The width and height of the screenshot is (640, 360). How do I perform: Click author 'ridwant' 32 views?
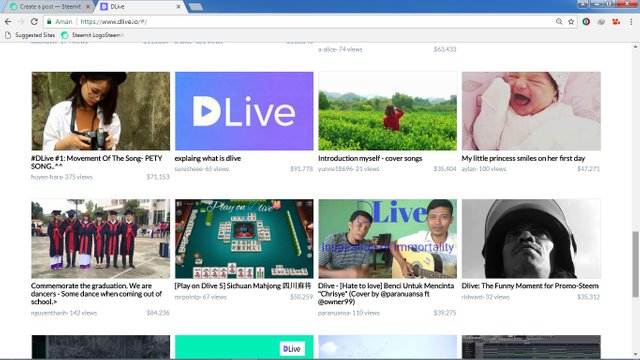(x=485, y=297)
